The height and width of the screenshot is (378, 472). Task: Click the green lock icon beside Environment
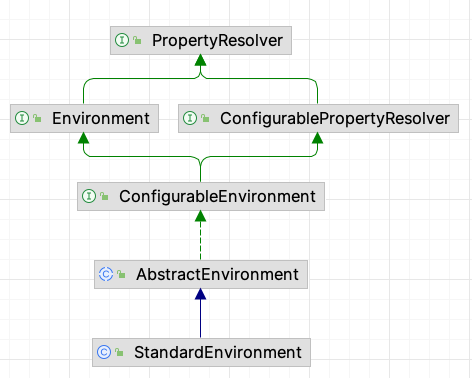pos(37,118)
